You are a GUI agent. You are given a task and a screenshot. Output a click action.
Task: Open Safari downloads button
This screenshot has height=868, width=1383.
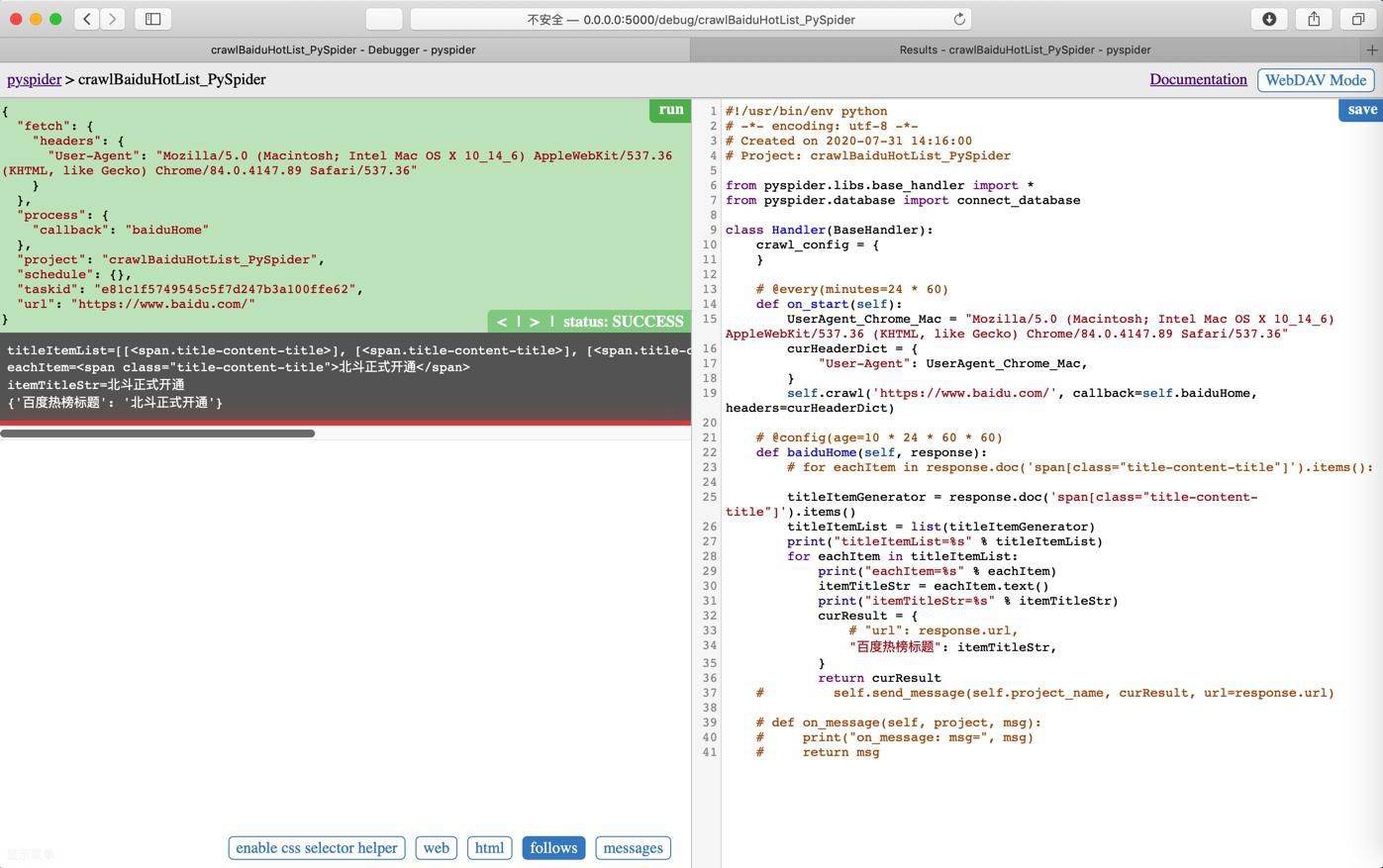coord(1269,19)
